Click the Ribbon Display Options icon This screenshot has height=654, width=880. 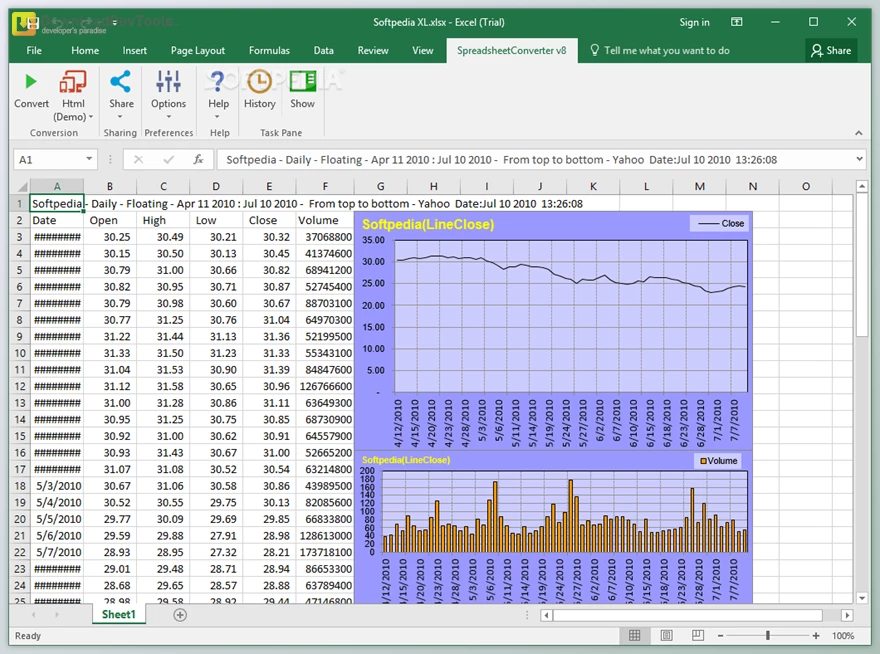[x=736, y=22]
